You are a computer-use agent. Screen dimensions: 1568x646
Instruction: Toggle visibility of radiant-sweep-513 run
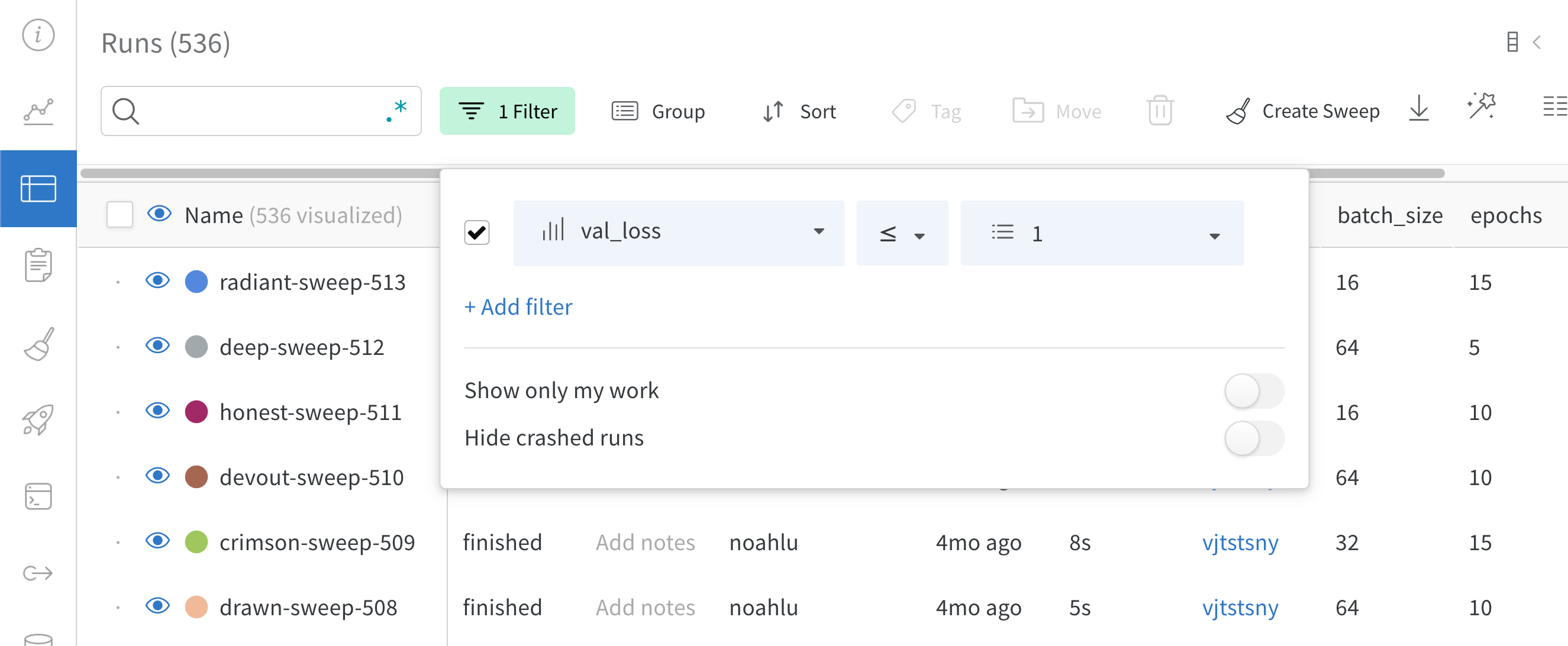pos(157,281)
